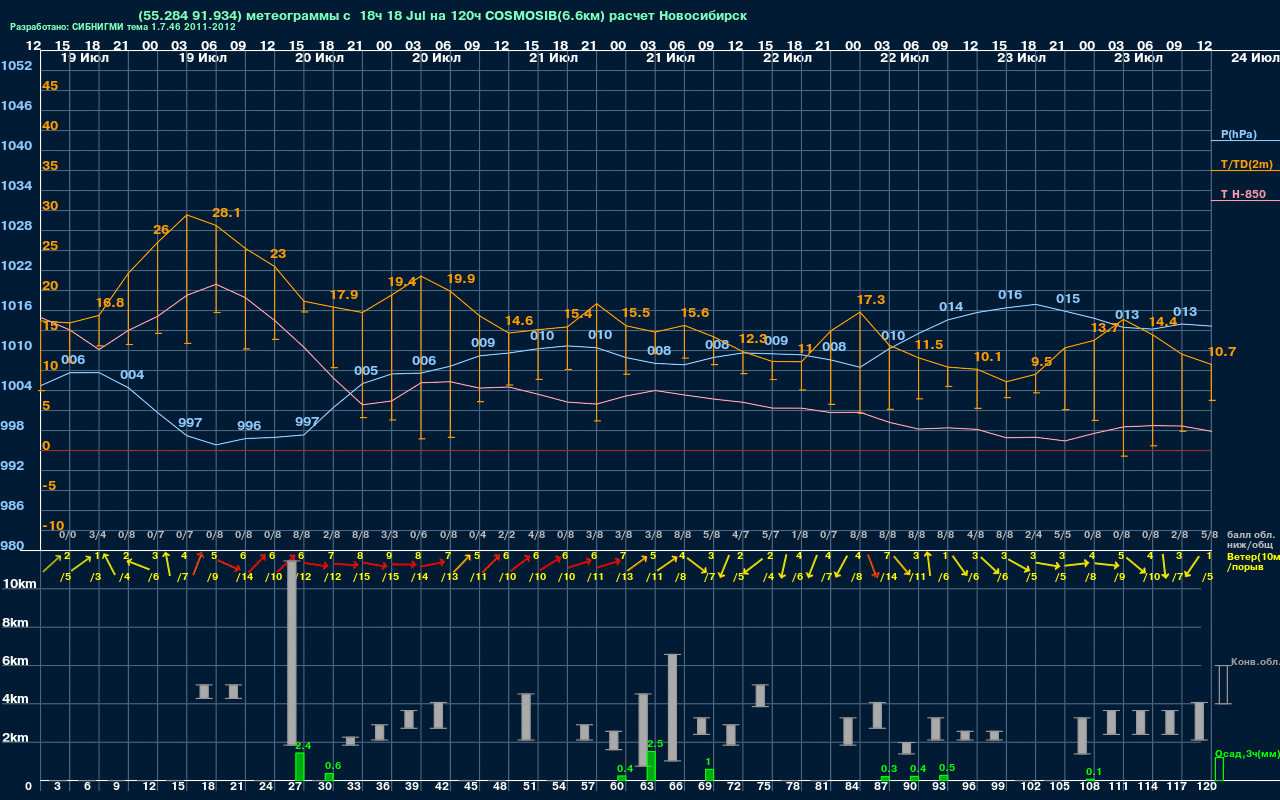Click the precipitation value 0.5 at hour 93
Screen dimensions: 1280x800
click(x=947, y=768)
